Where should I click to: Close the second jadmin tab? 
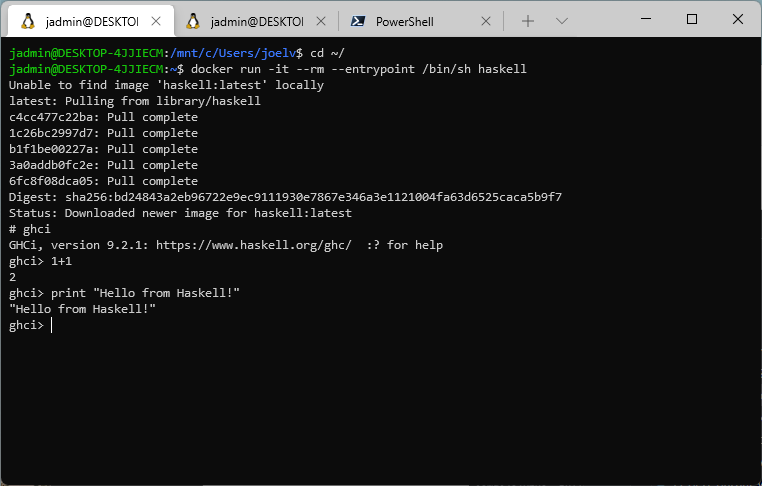(317, 21)
